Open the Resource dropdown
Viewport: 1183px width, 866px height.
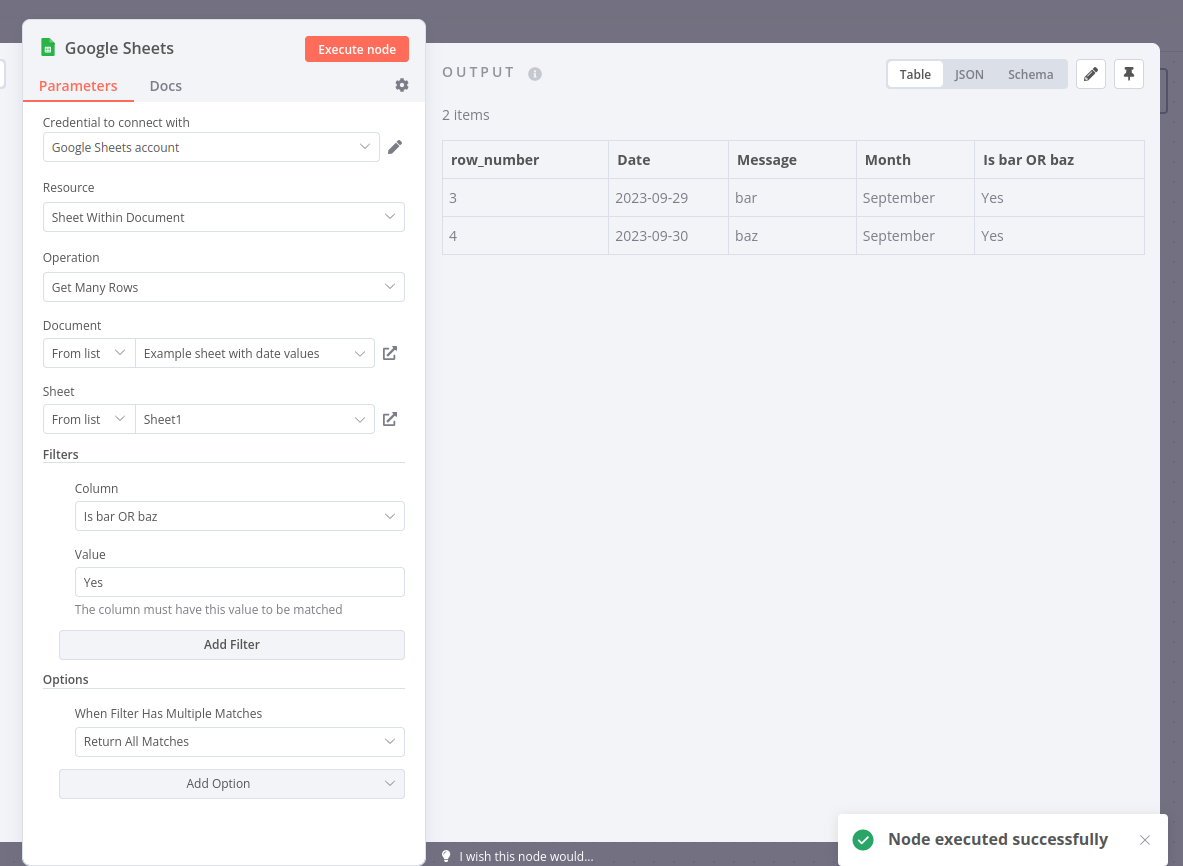223,217
